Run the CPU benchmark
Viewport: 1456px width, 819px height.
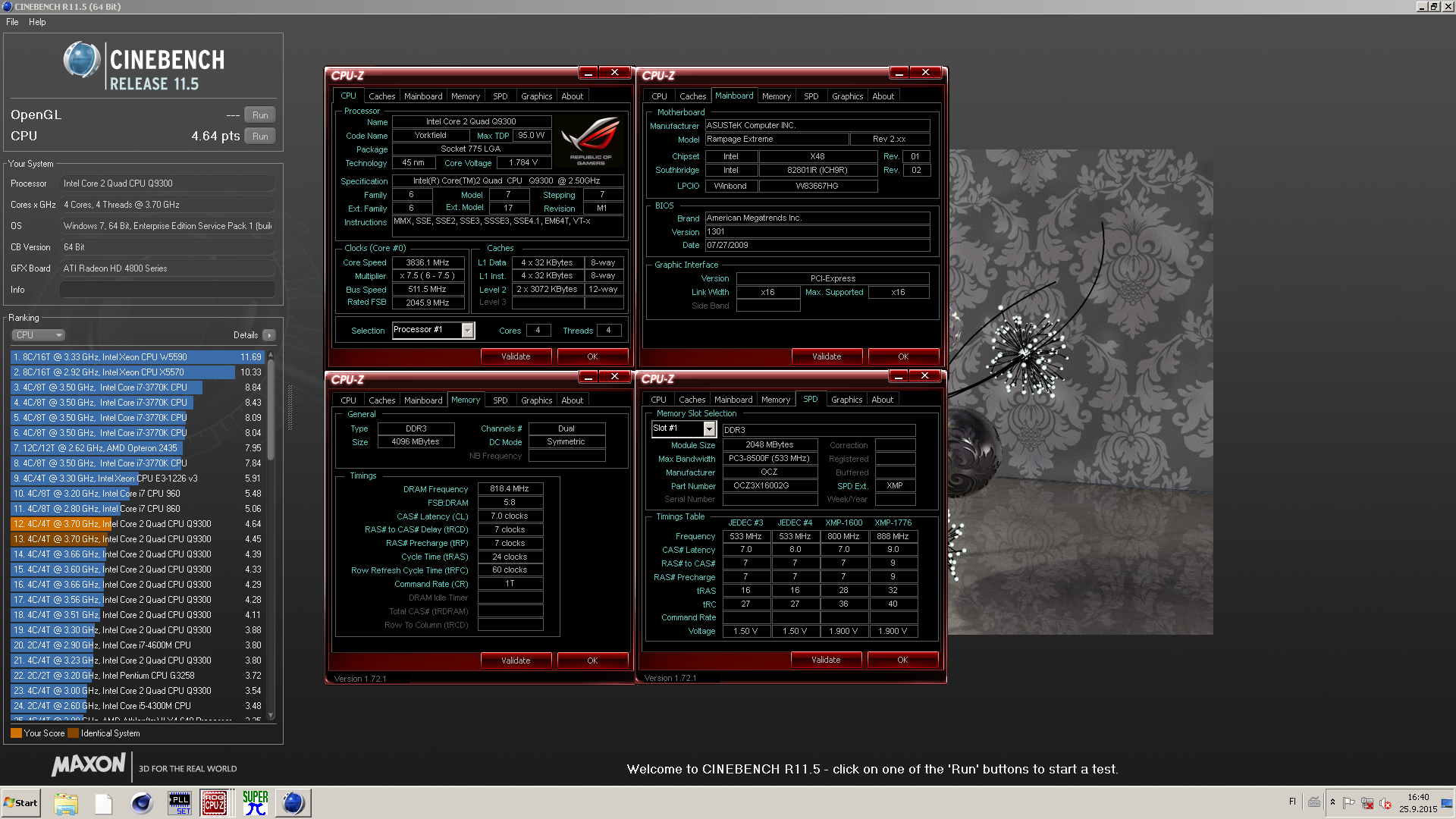click(260, 136)
